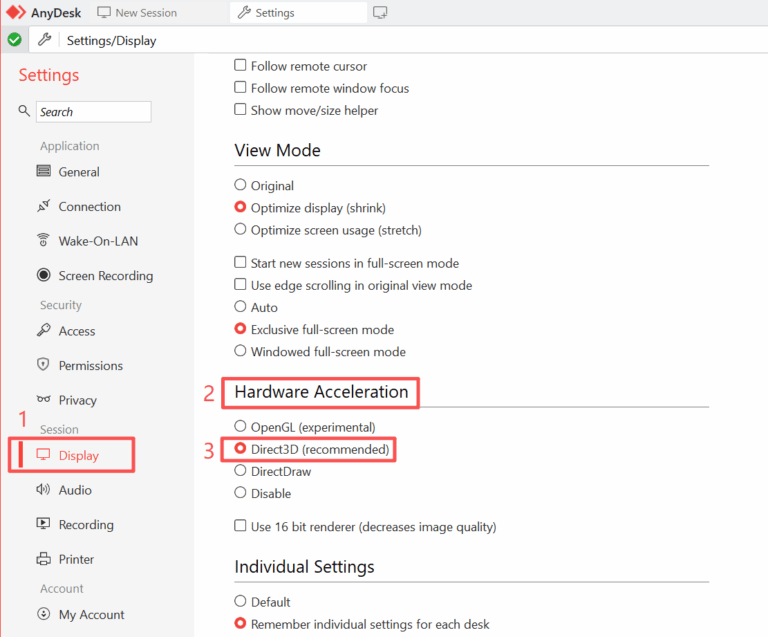
Task: Enable Follow remote cursor checkbox
Action: pos(240,65)
